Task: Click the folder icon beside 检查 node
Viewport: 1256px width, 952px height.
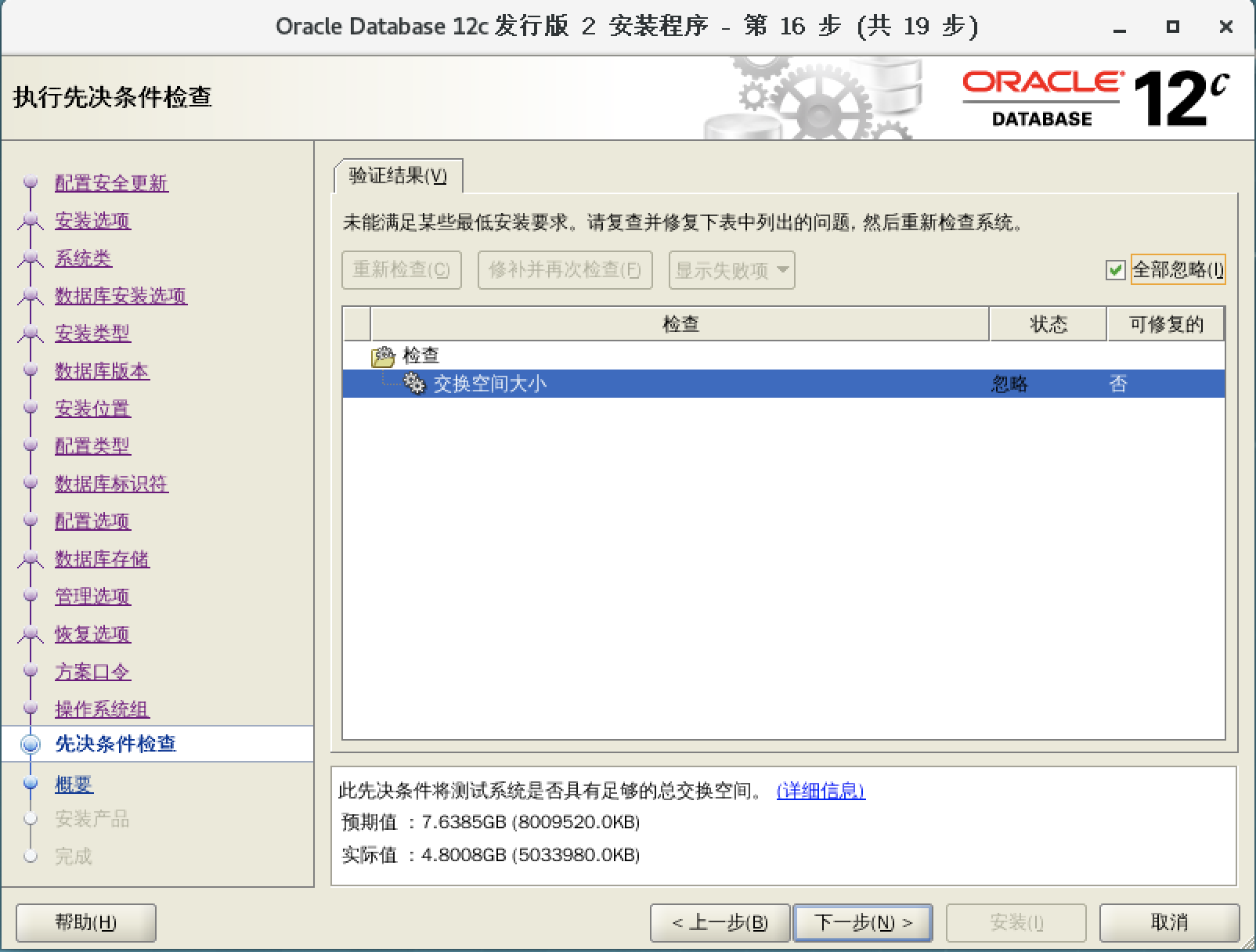Action: tap(381, 356)
